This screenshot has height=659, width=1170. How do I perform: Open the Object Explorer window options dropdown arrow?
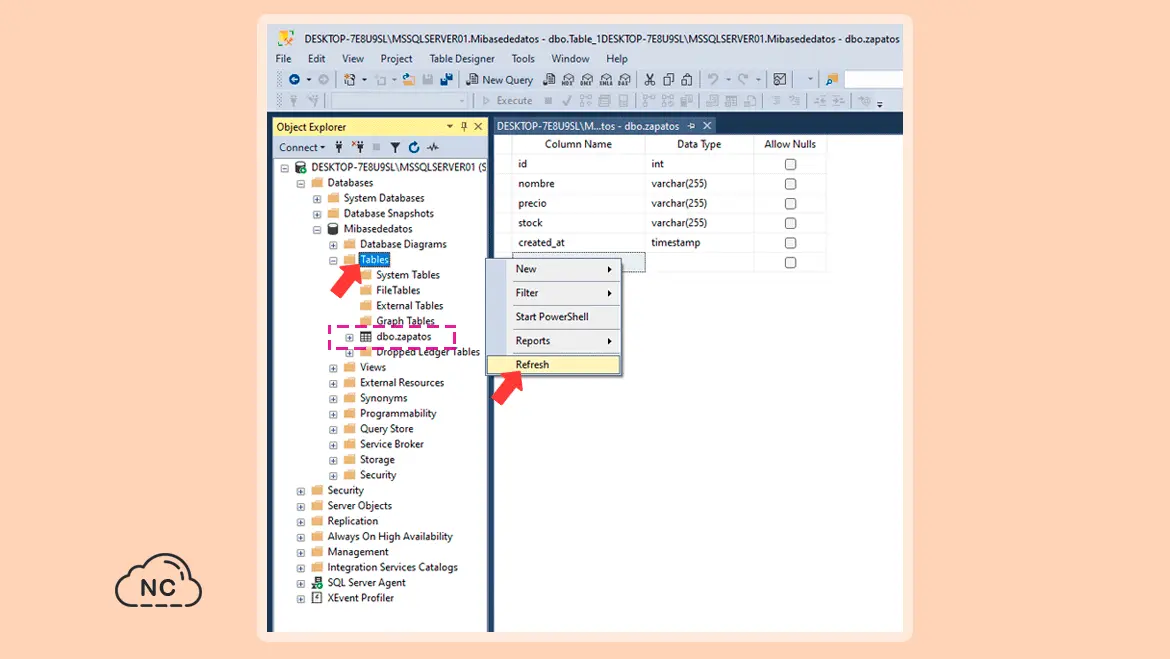point(449,127)
